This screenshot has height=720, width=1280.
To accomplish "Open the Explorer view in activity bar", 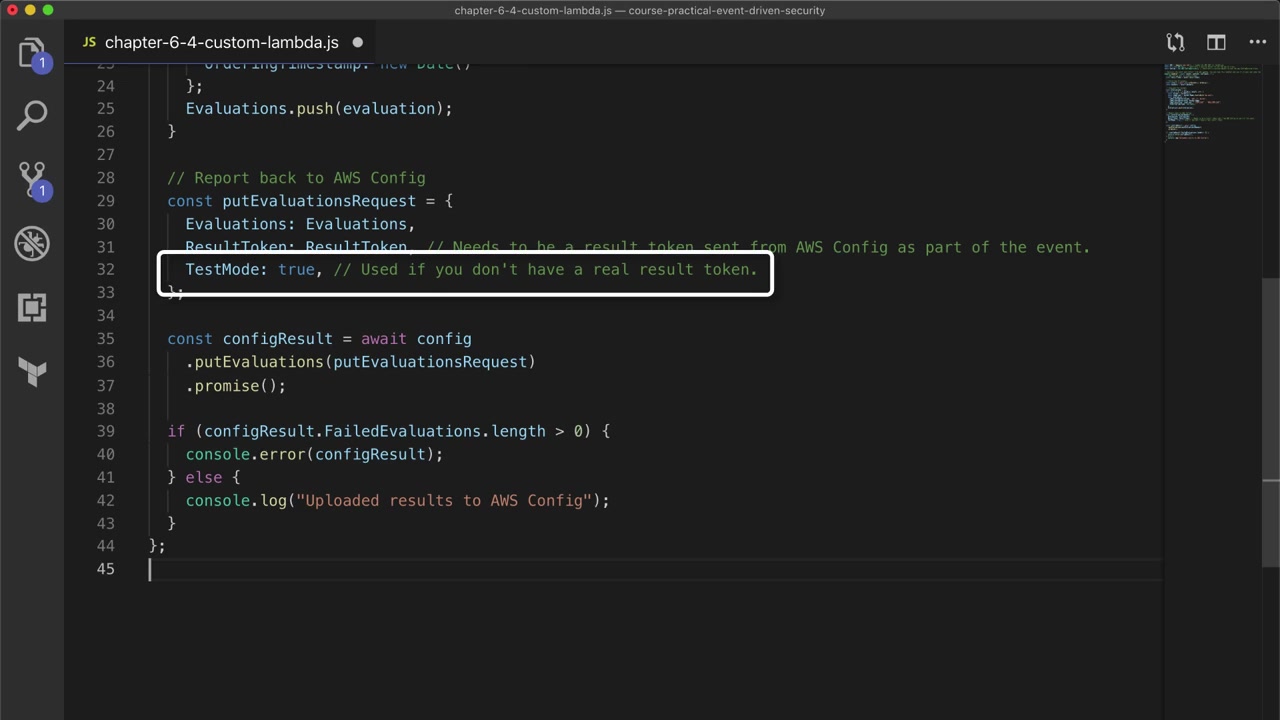I will tap(32, 53).
